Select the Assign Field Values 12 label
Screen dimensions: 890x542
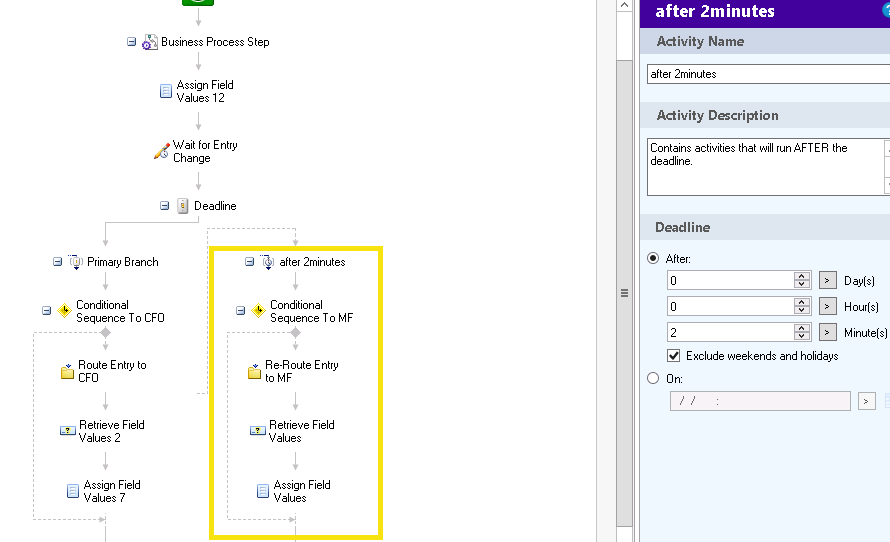click(205, 91)
